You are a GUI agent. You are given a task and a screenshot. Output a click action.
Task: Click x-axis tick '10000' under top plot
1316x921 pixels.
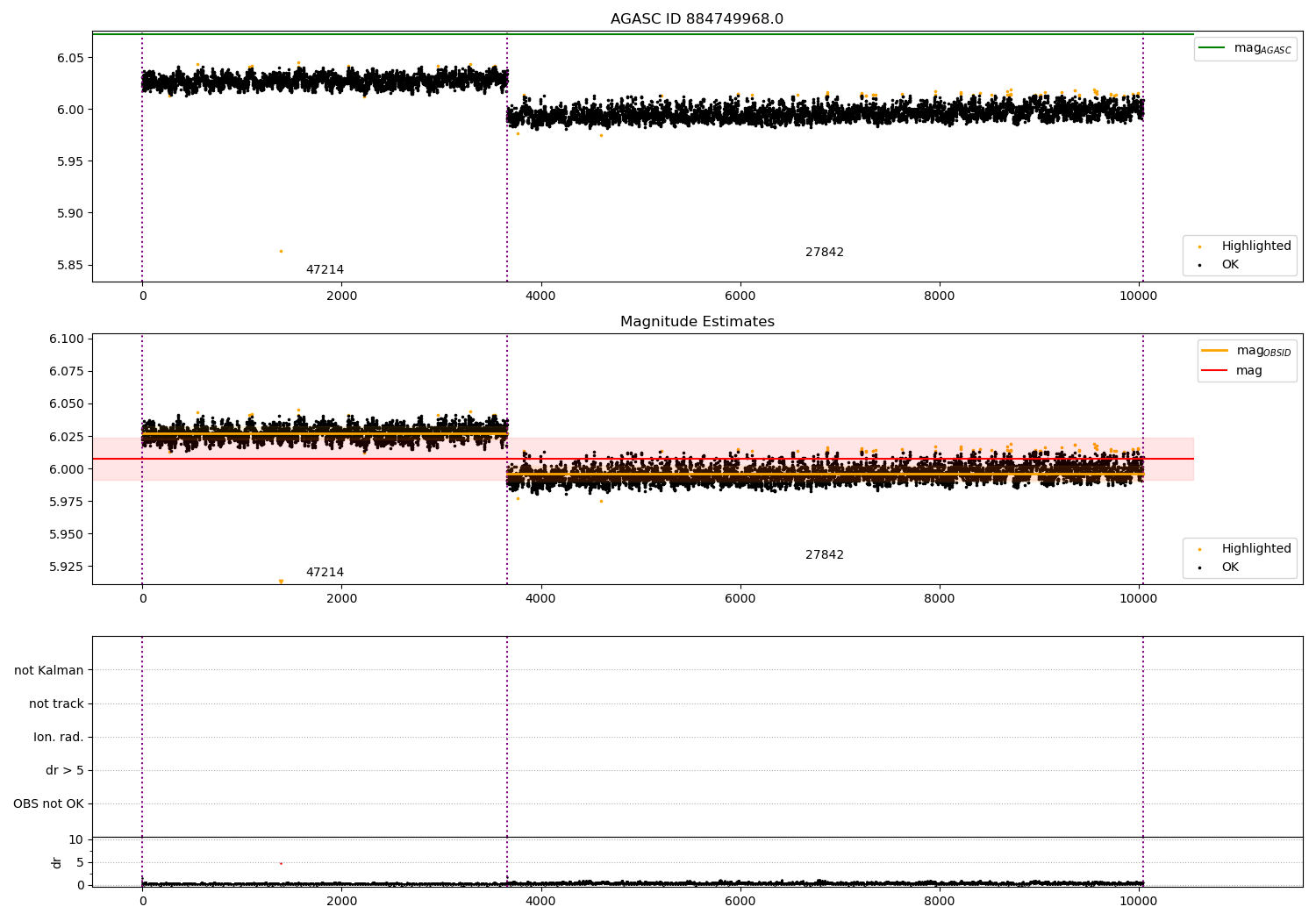(1139, 296)
